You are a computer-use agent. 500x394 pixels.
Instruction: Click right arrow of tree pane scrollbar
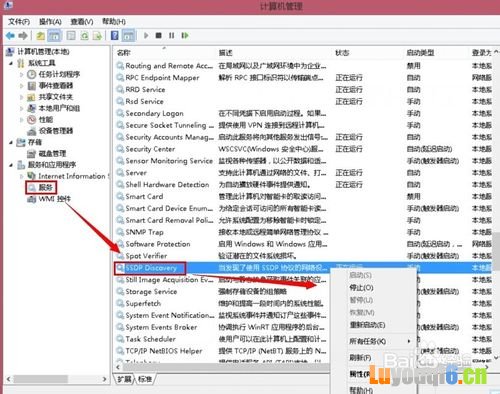[104, 379]
